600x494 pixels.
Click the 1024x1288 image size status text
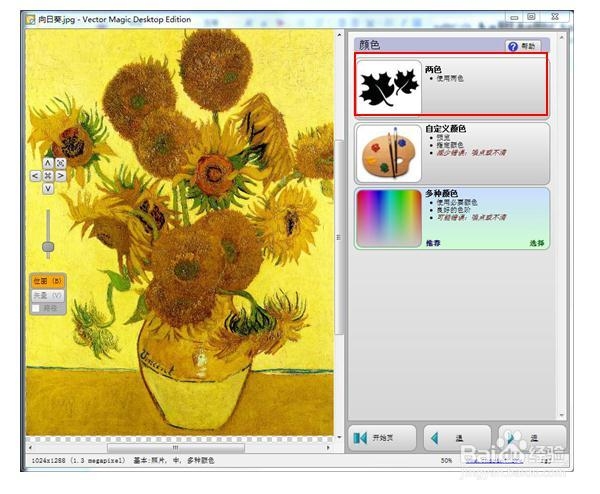pyautogui.click(x=78, y=460)
